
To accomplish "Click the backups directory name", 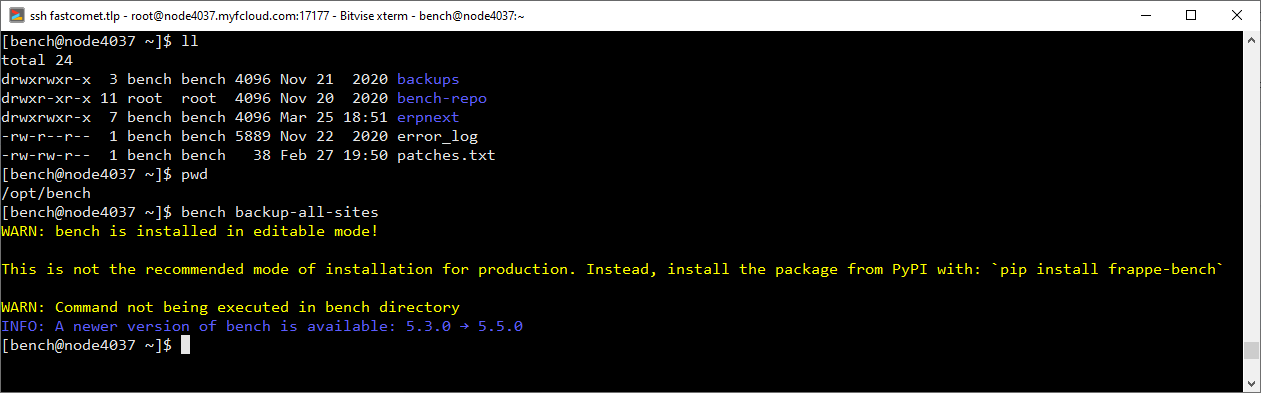I will (428, 79).
